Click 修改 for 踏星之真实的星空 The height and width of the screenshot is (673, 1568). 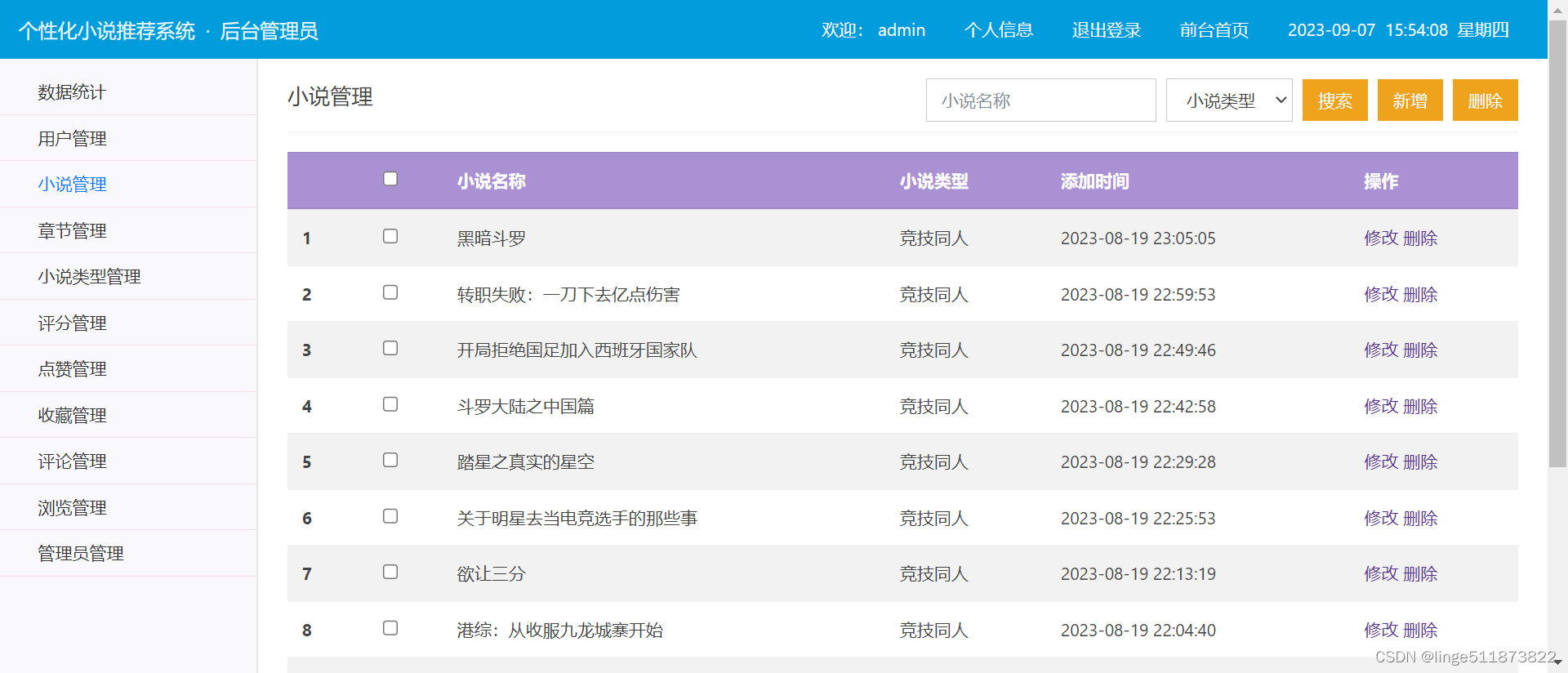(1381, 461)
